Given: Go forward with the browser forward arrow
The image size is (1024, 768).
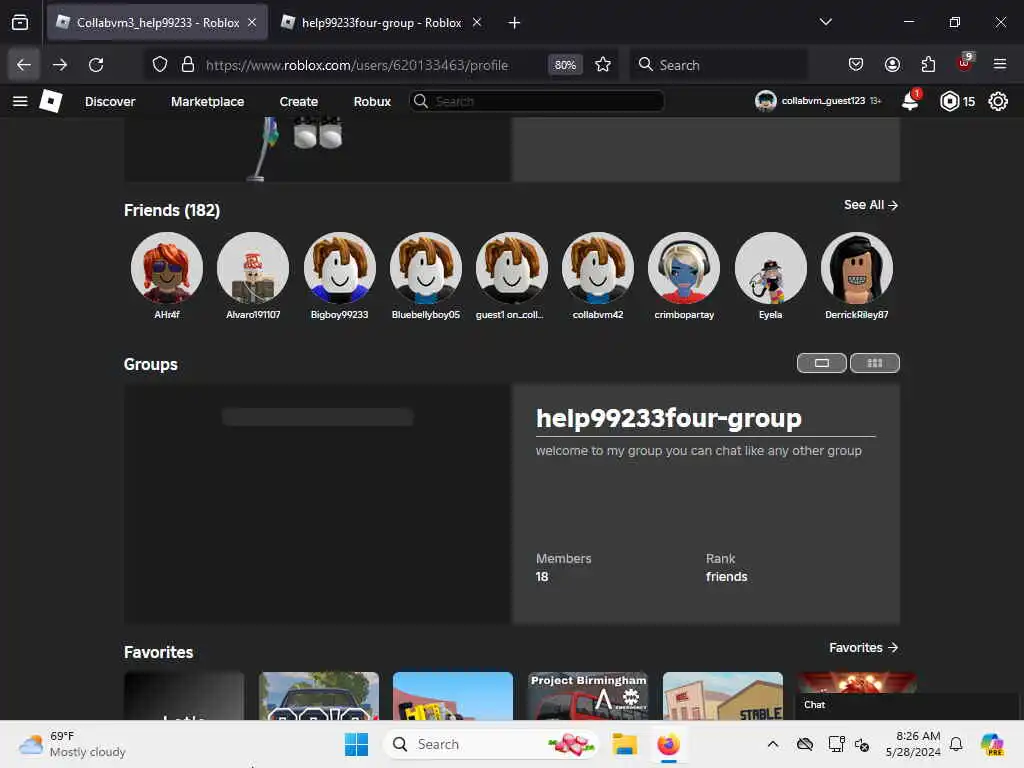Looking at the screenshot, I should click(60, 65).
